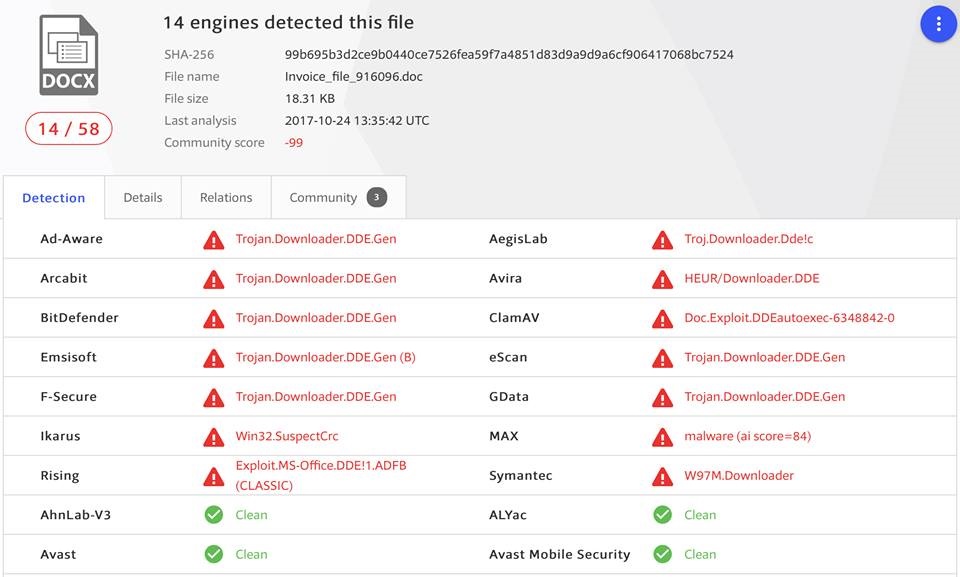The width and height of the screenshot is (960, 577).
Task: Click green check icon for Avast Mobile Security
Action: pos(662,554)
